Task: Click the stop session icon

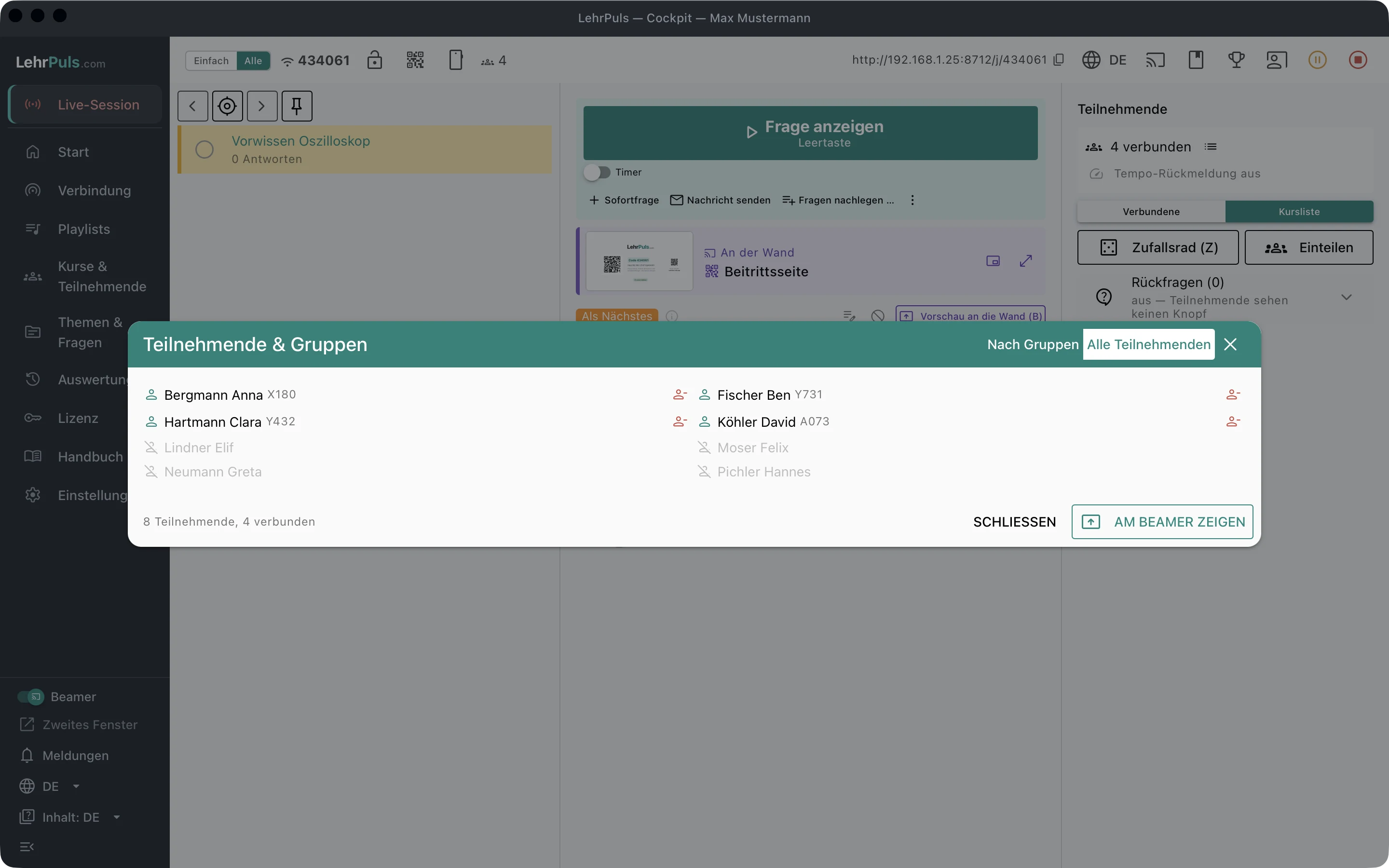Action: pos(1358,60)
